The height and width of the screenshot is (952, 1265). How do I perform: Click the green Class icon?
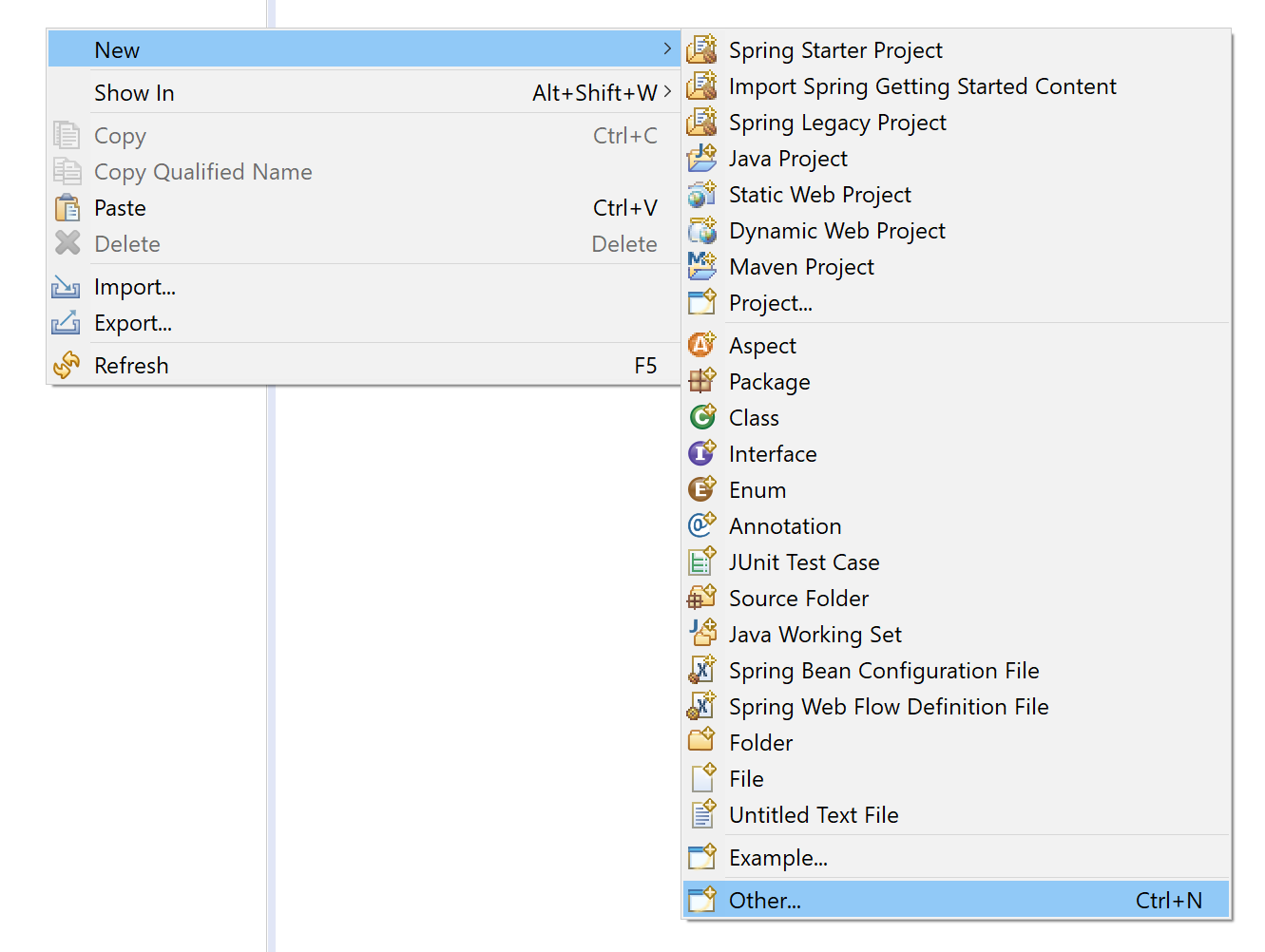[701, 417]
